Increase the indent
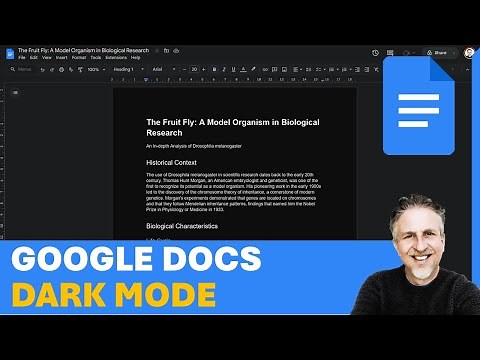 tap(367, 69)
